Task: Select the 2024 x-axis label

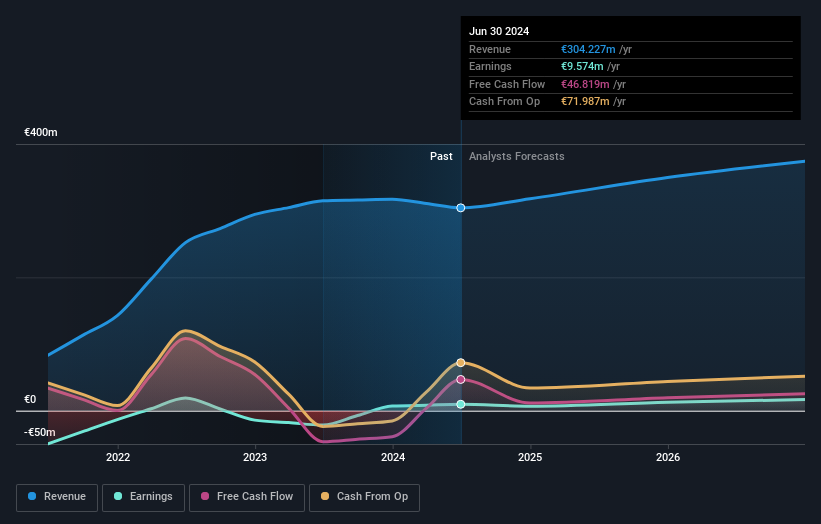Action: pyautogui.click(x=393, y=457)
